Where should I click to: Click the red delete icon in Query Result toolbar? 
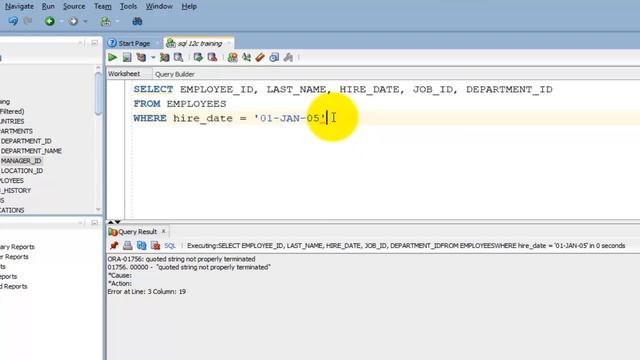tap(155, 246)
